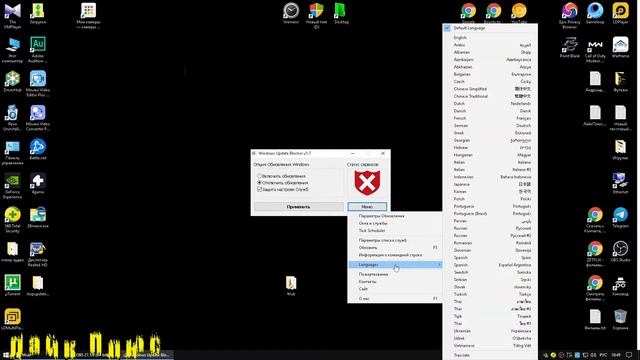Choose Включить обновления radio option
The height and width of the screenshot is (360, 640).
click(x=281, y=176)
